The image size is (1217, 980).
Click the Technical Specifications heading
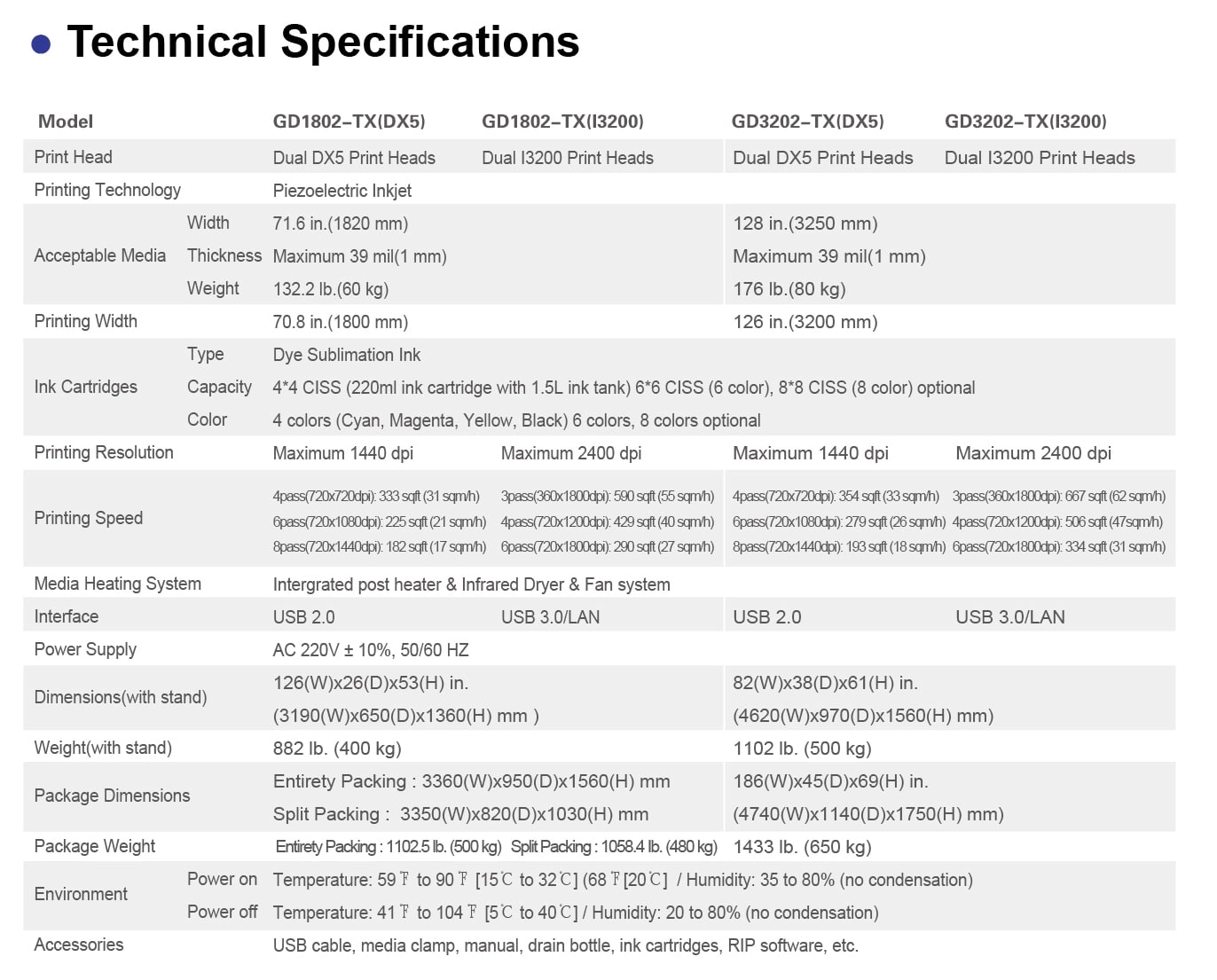click(x=323, y=42)
